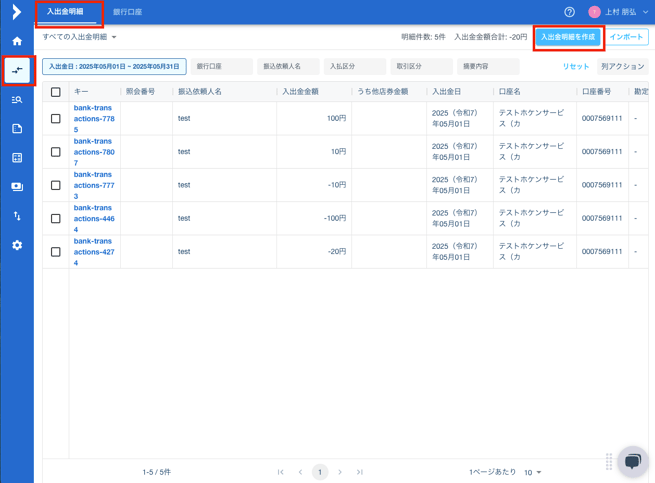This screenshot has height=483, width=655.
Task: Open the help question mark icon
Action: tap(569, 12)
